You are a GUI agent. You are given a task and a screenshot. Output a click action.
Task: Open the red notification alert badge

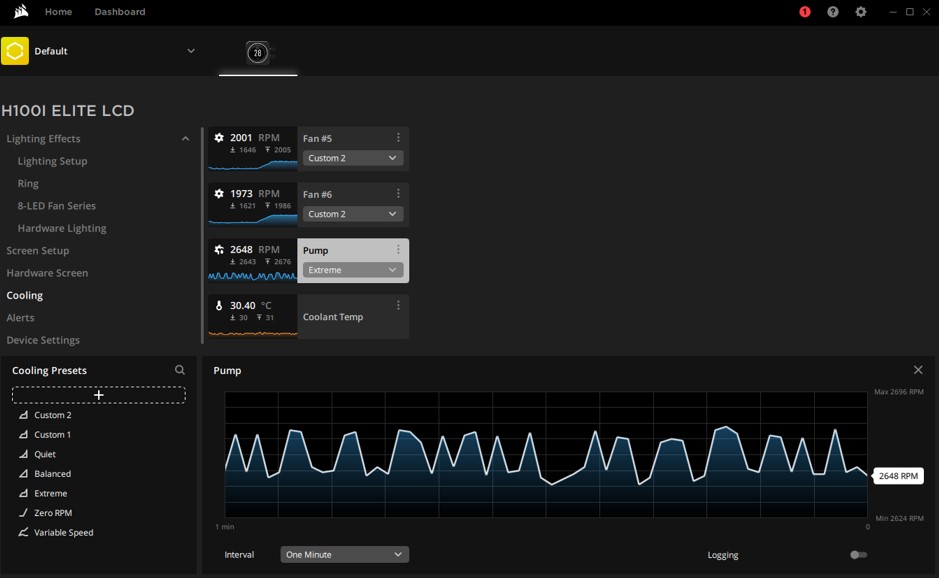(805, 12)
